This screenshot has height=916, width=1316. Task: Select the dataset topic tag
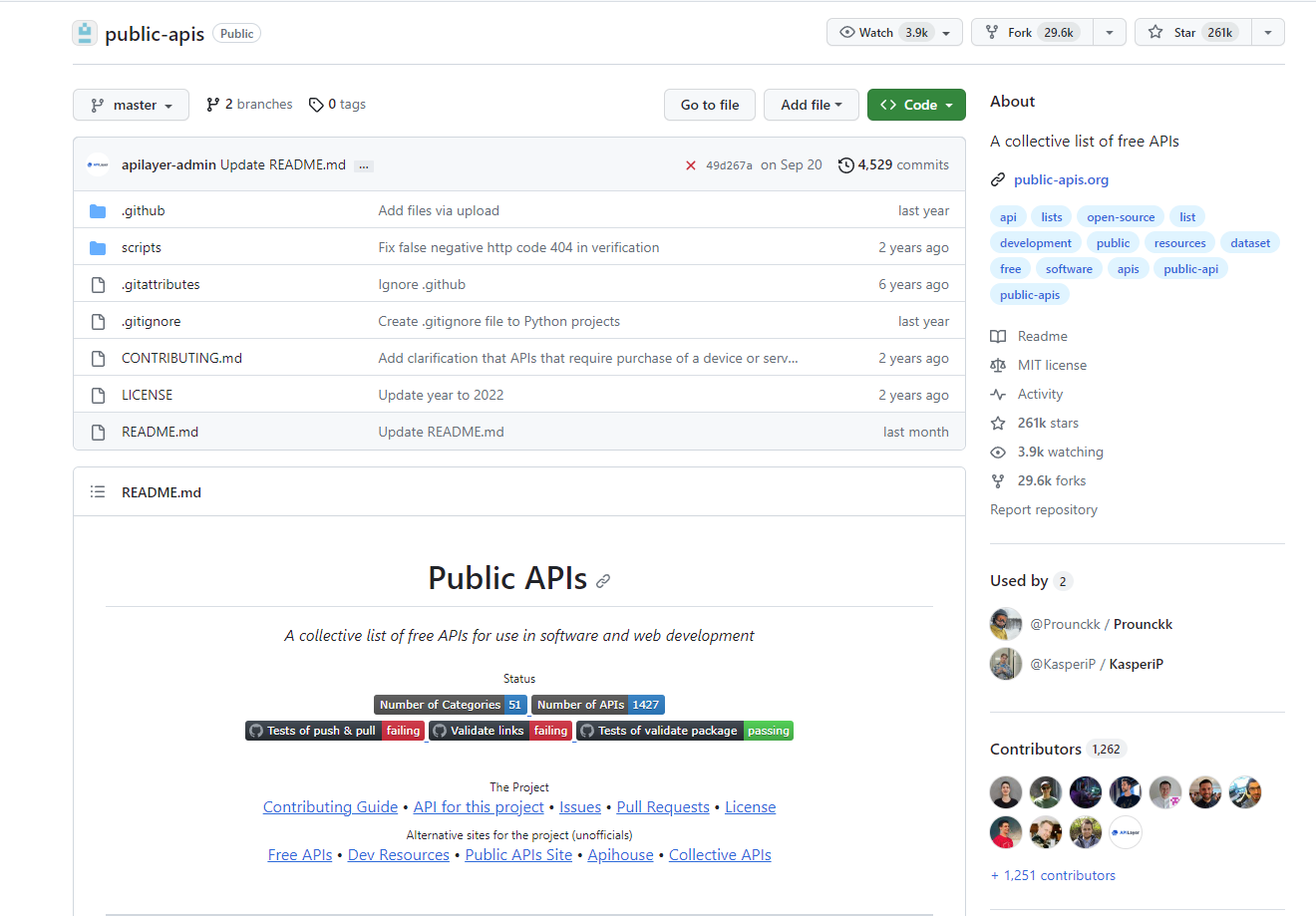[1250, 243]
